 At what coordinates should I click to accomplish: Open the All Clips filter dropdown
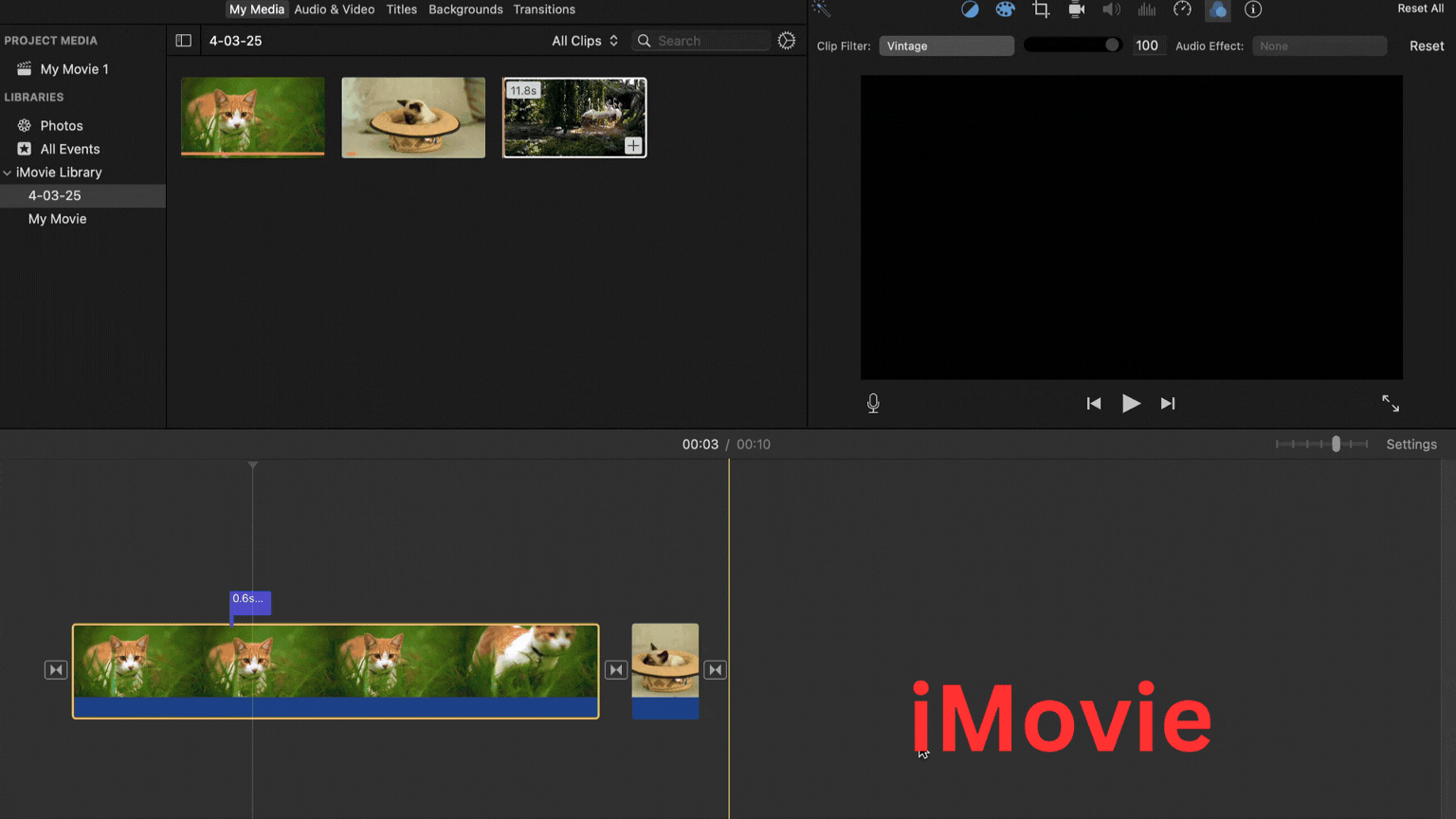pos(585,41)
